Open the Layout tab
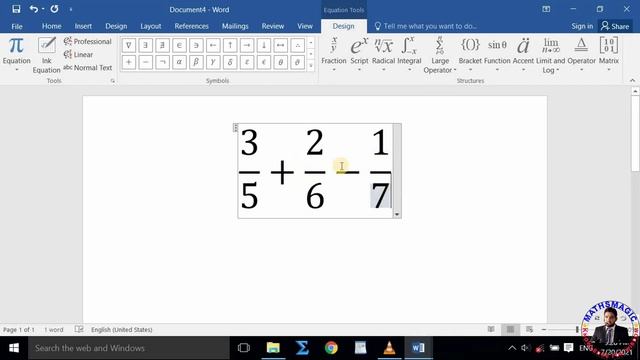This screenshot has width=640, height=360. pyautogui.click(x=151, y=26)
